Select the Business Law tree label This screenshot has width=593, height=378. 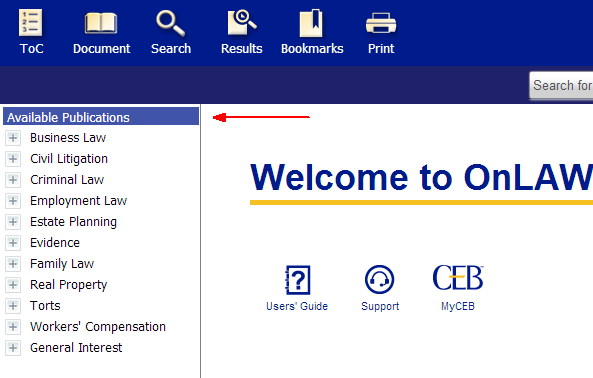(x=68, y=138)
